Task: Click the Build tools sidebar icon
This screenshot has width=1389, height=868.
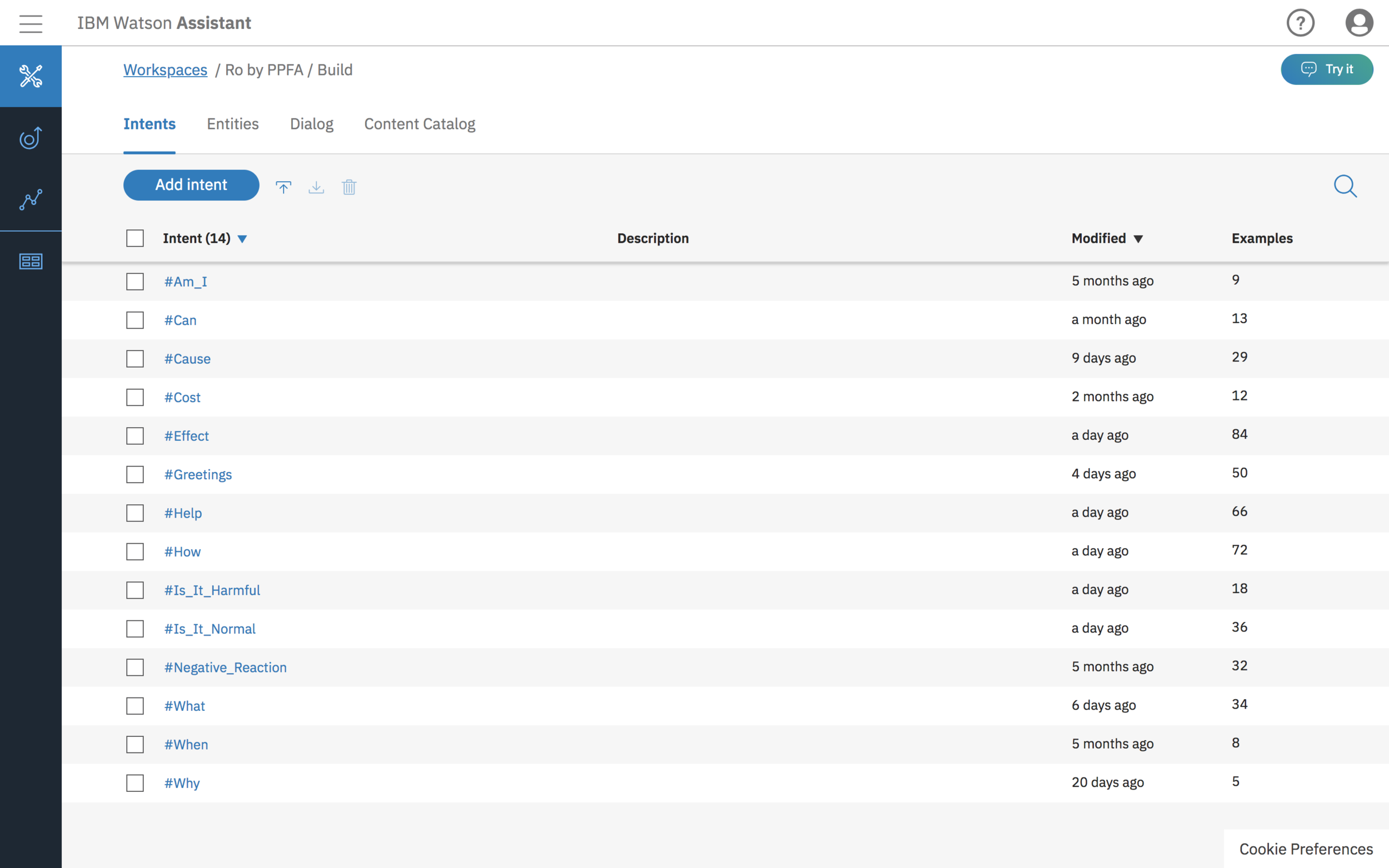Action: (x=31, y=76)
